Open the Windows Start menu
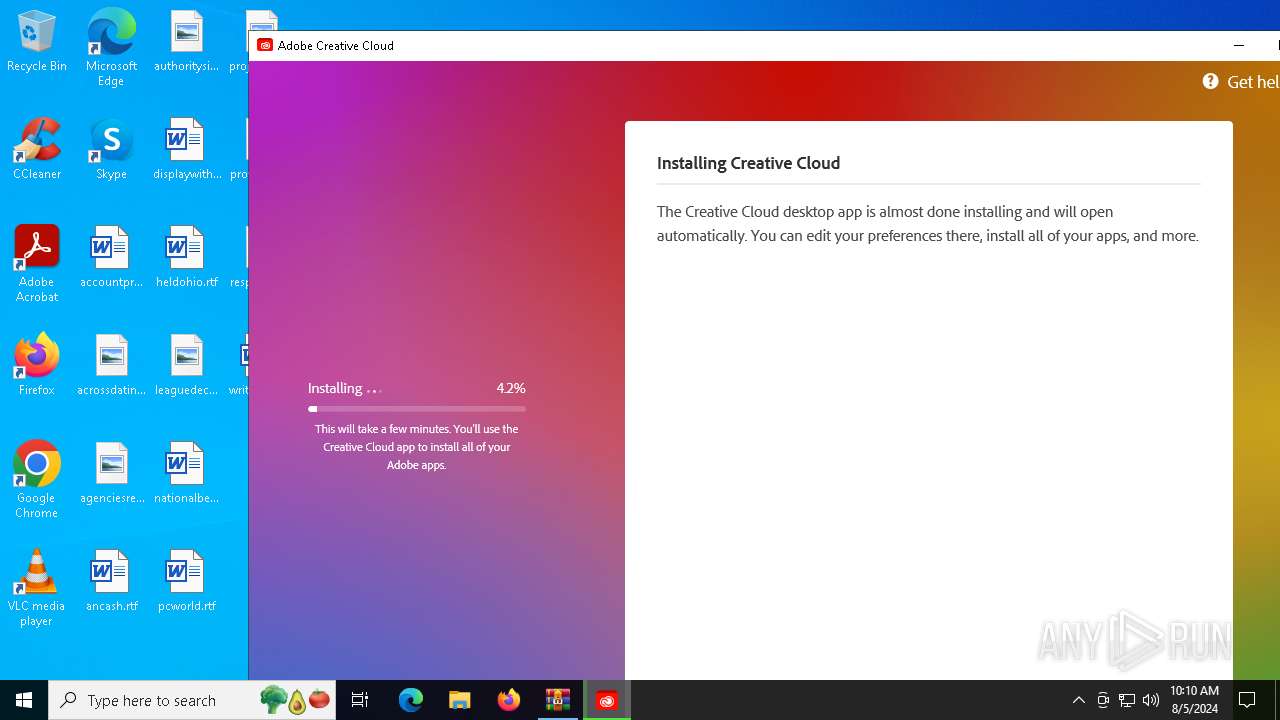Image resolution: width=1280 pixels, height=720 pixels. pos(24,700)
